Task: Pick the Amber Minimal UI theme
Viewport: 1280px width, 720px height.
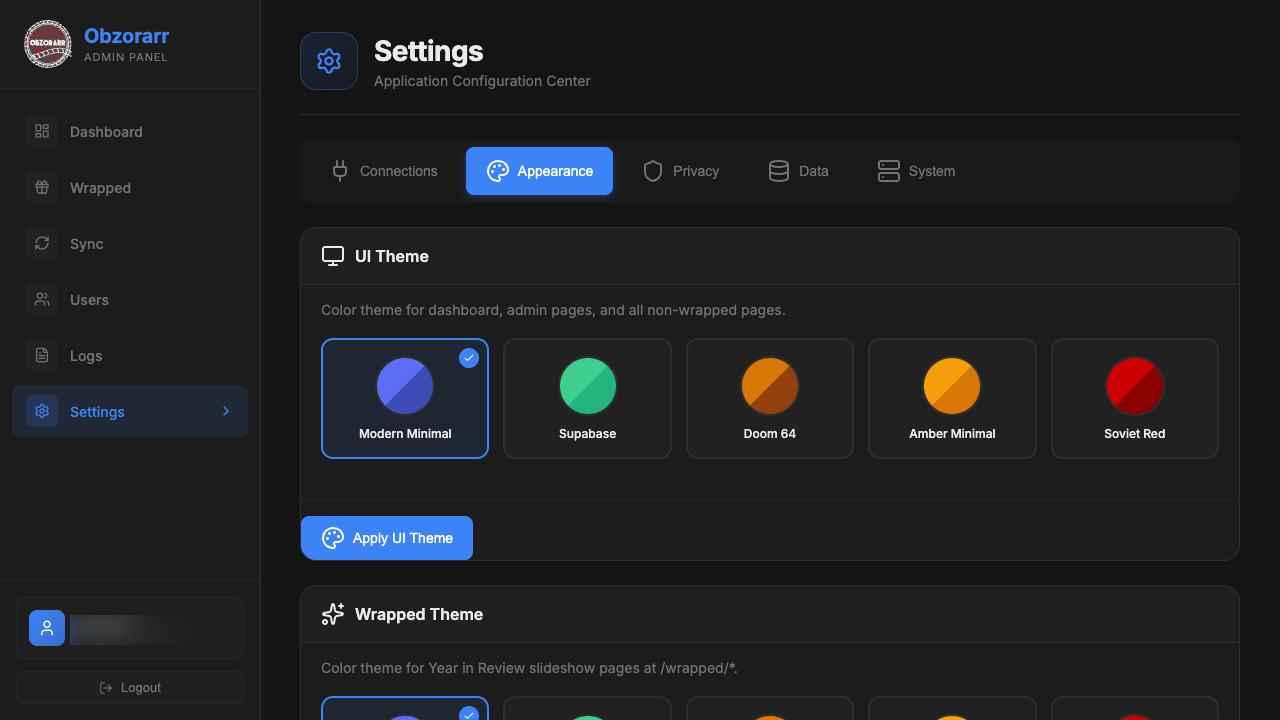Action: pos(952,398)
